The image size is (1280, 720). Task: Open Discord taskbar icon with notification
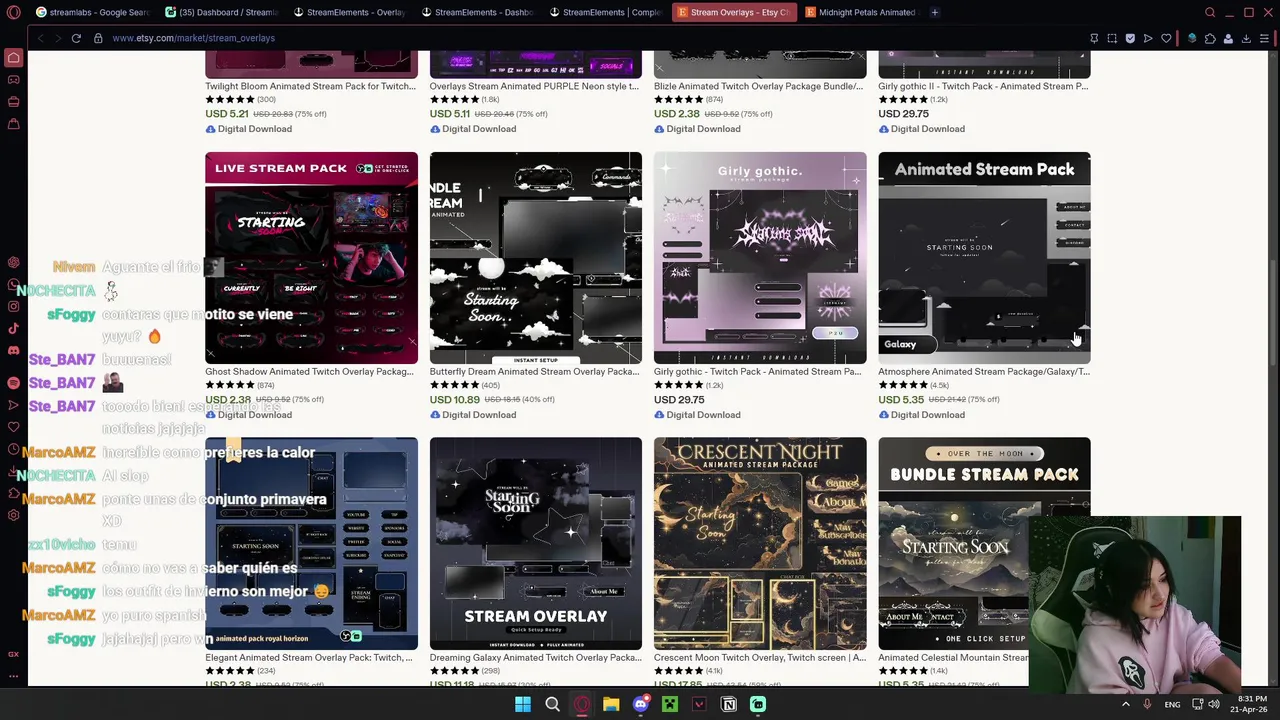click(x=641, y=704)
